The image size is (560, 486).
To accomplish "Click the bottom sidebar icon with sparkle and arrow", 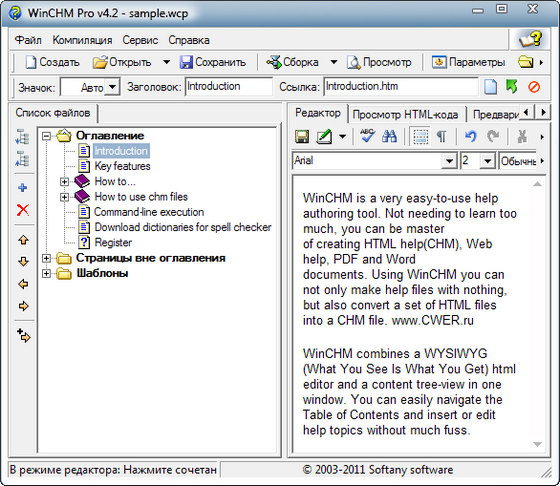I will [x=24, y=336].
